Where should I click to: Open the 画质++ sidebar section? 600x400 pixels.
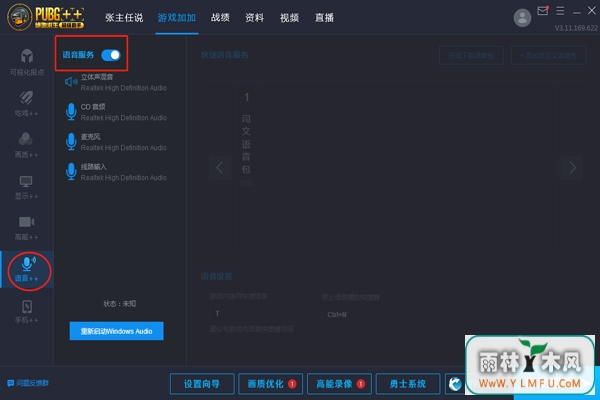tap(26, 145)
